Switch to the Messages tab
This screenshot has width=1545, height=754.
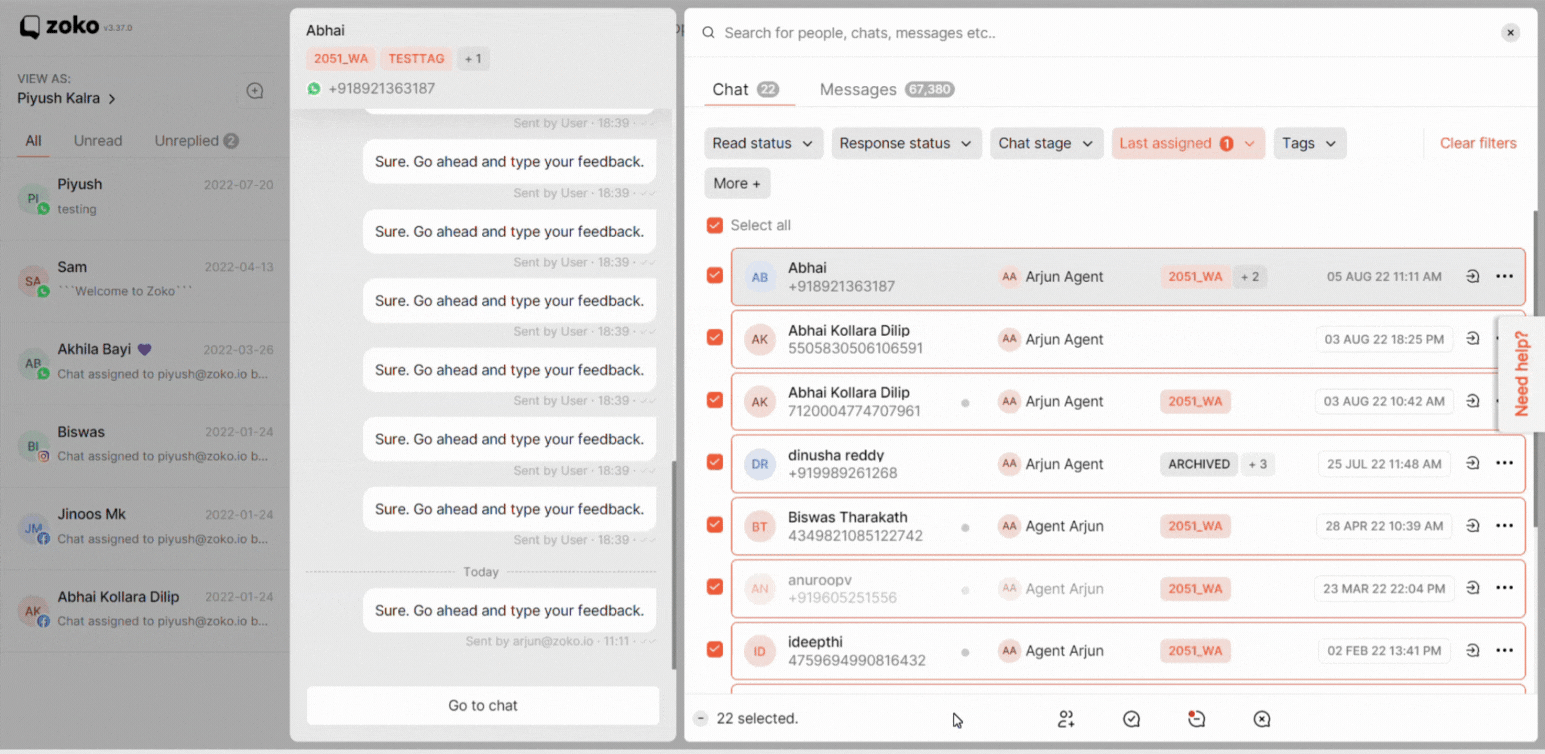click(887, 89)
